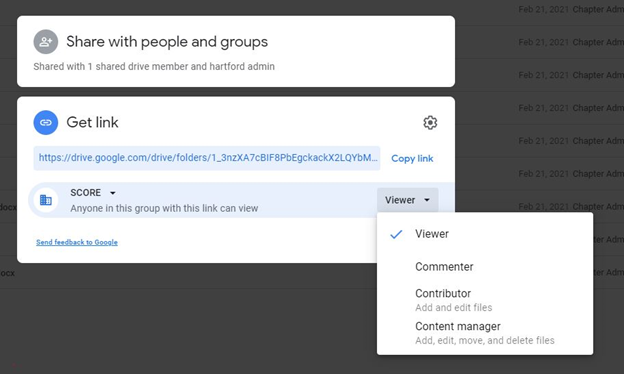Open link settings gear icon
Screen dimensions: 624x374
point(430,123)
